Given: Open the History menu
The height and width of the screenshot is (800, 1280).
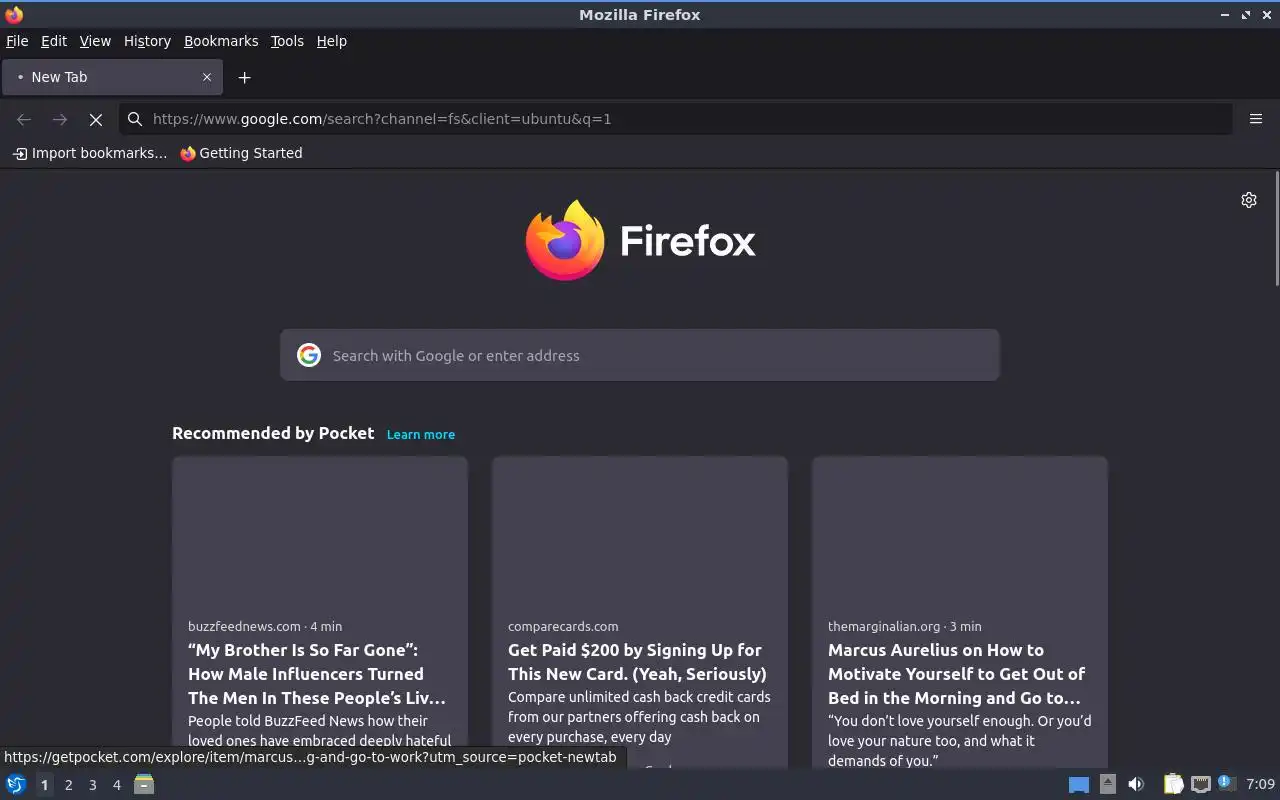Looking at the screenshot, I should coord(147,41).
